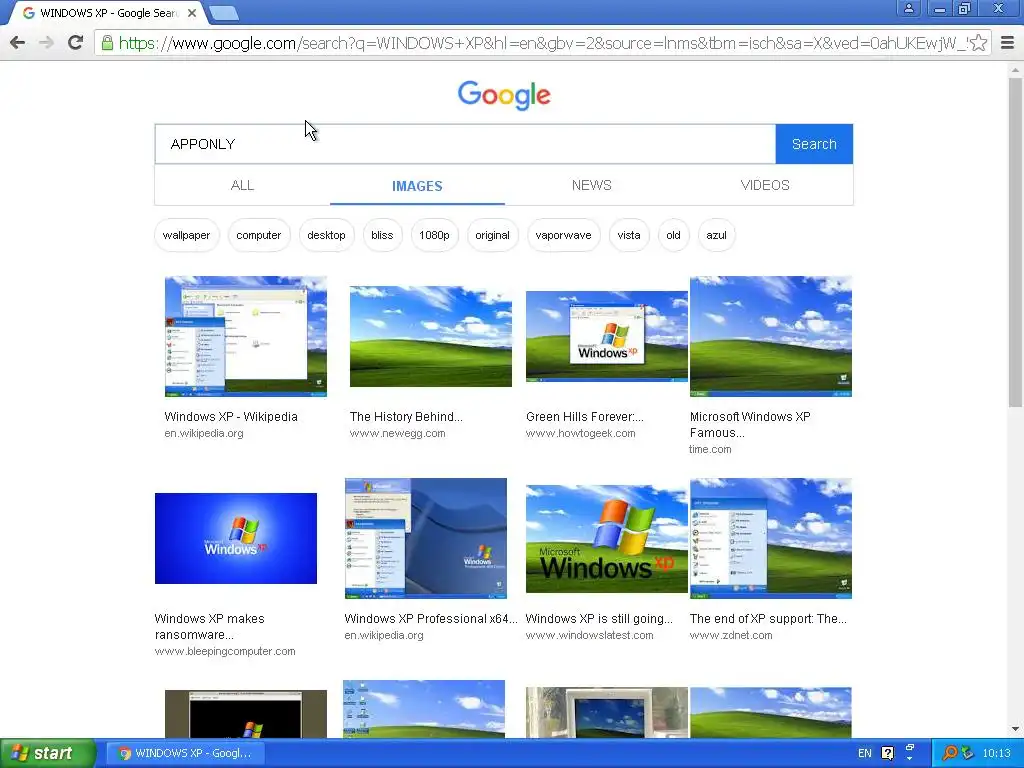This screenshot has height=768, width=1024.
Task: Select the bliss filter chip
Action: (x=382, y=235)
